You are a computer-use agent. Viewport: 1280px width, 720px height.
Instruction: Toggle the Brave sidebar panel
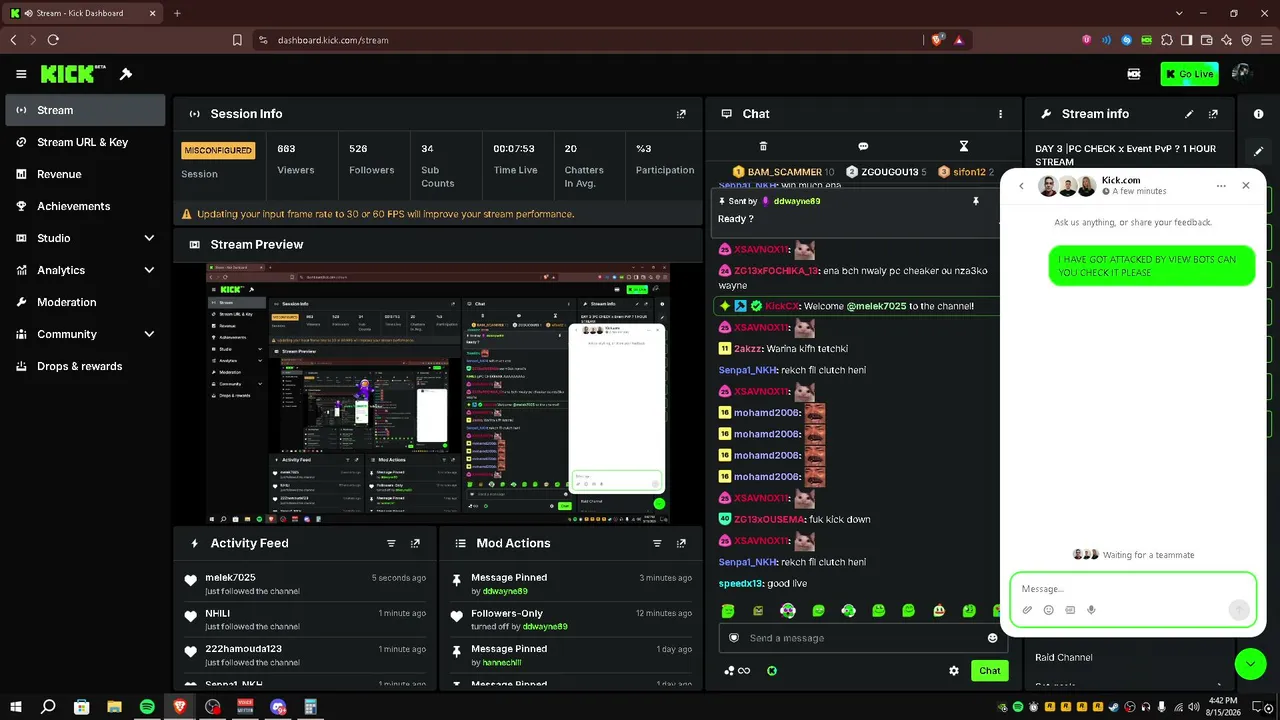1186,40
